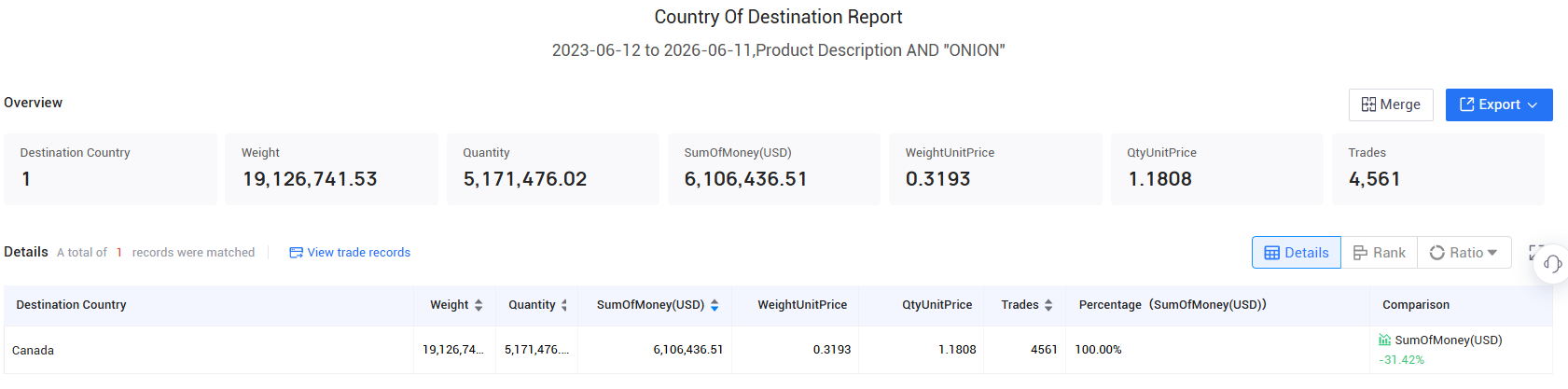This screenshot has width=1568, height=389.
Task: Click the Merge button
Action: click(1391, 104)
